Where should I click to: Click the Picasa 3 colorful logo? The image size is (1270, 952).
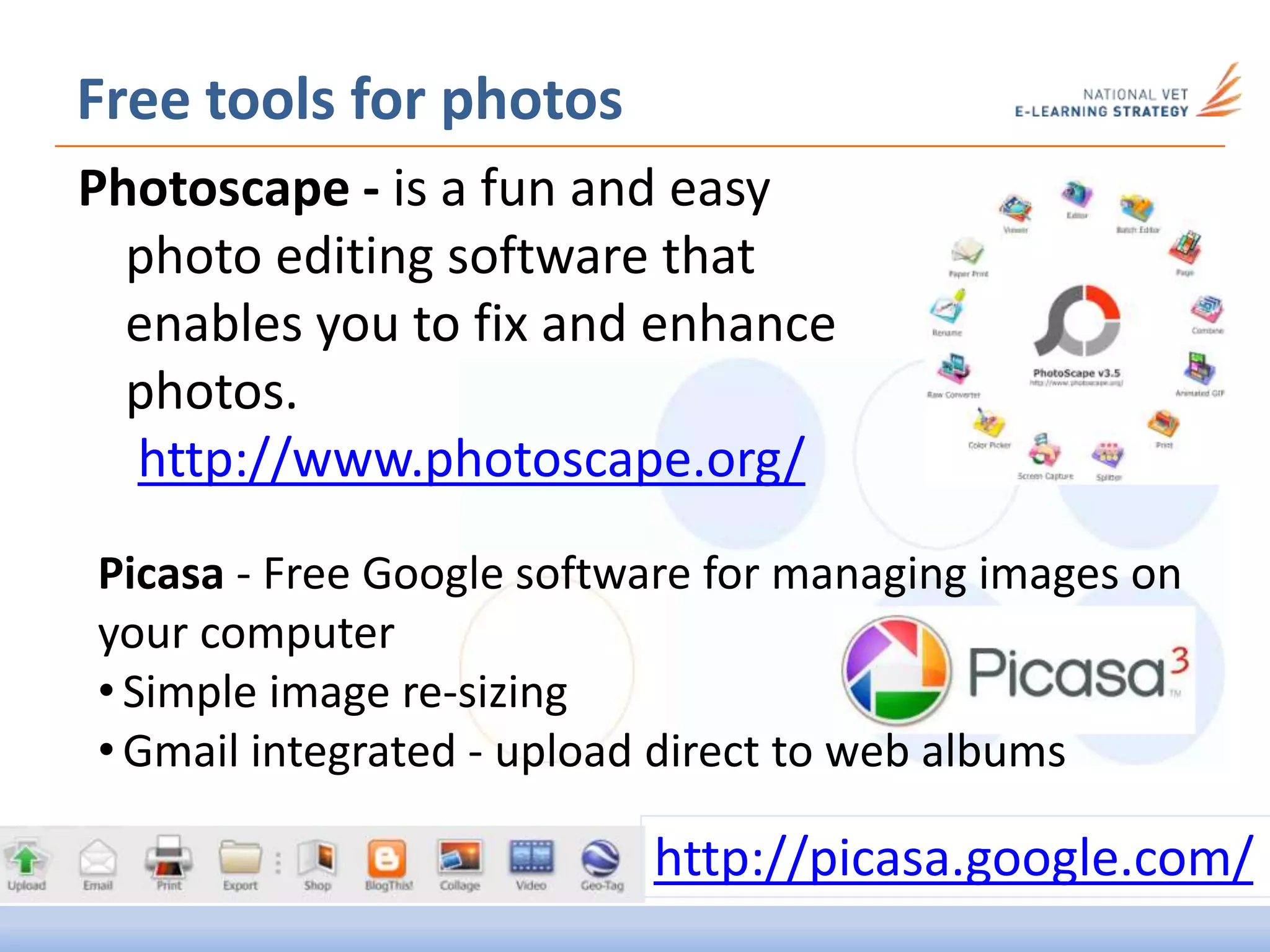[896, 671]
